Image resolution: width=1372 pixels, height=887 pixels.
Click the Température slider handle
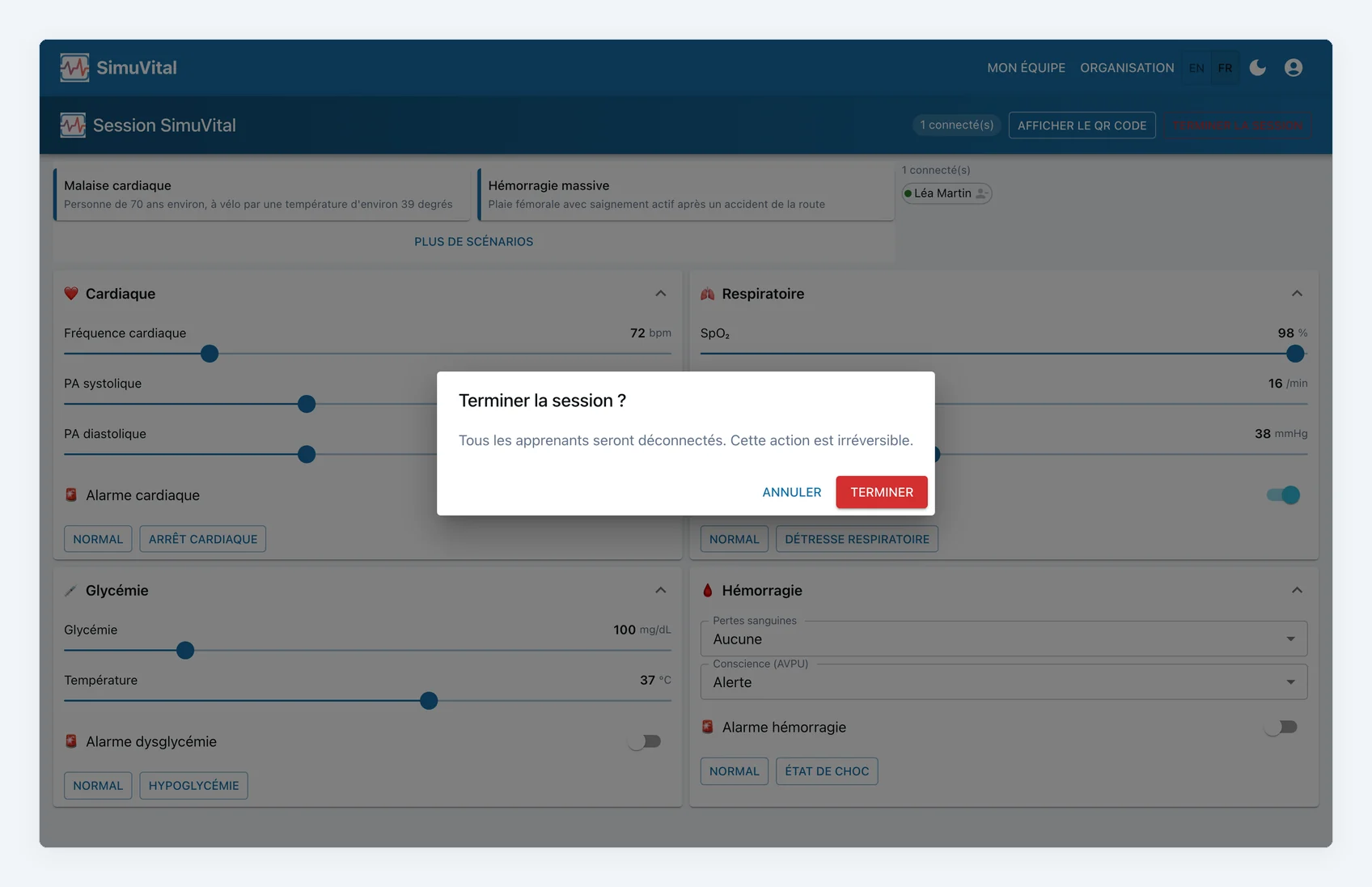point(429,701)
